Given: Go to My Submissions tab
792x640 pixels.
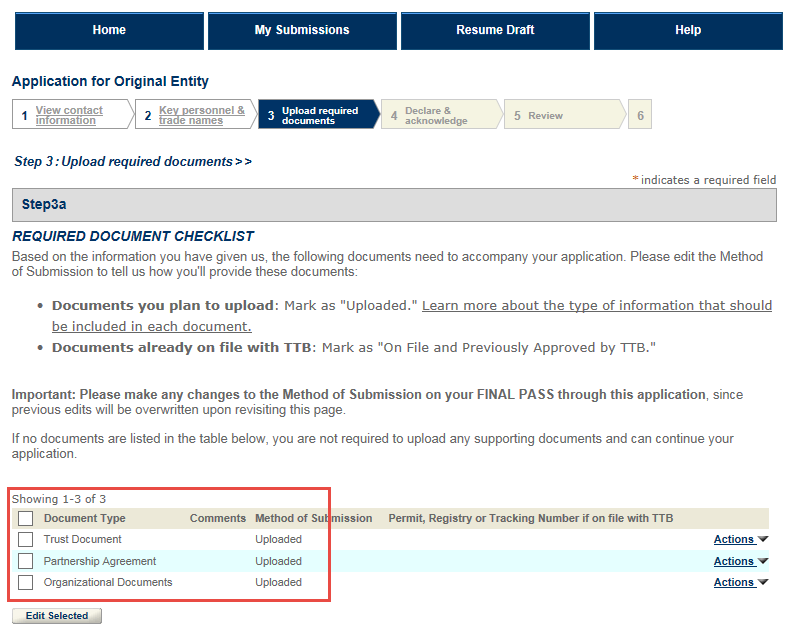Looking at the screenshot, I should click(x=302, y=30).
